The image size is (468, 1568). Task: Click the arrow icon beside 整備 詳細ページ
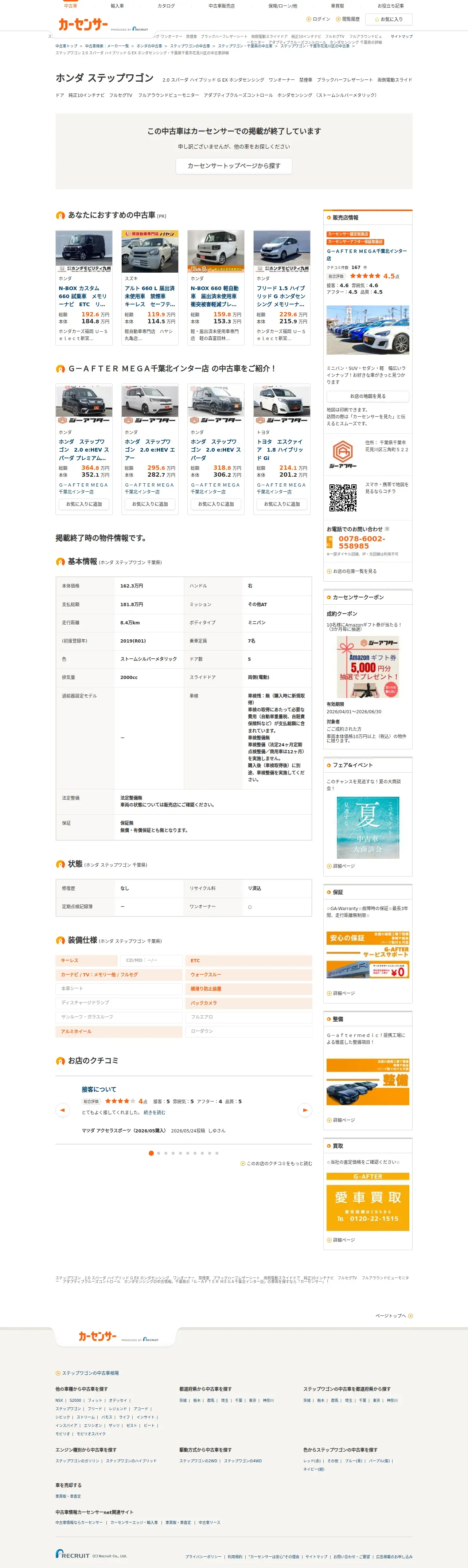329,1120
